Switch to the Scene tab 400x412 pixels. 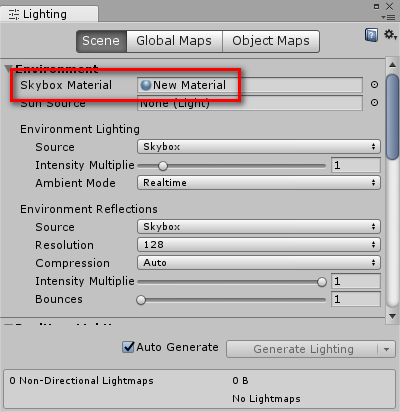coord(101,41)
